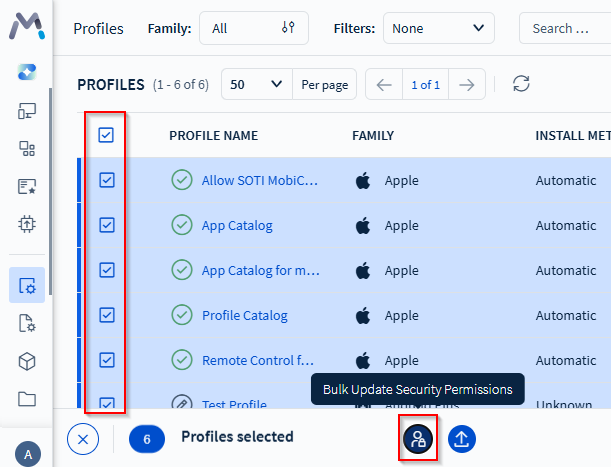
Task: Open the profiles section in sidebar
Action: click(x=27, y=285)
